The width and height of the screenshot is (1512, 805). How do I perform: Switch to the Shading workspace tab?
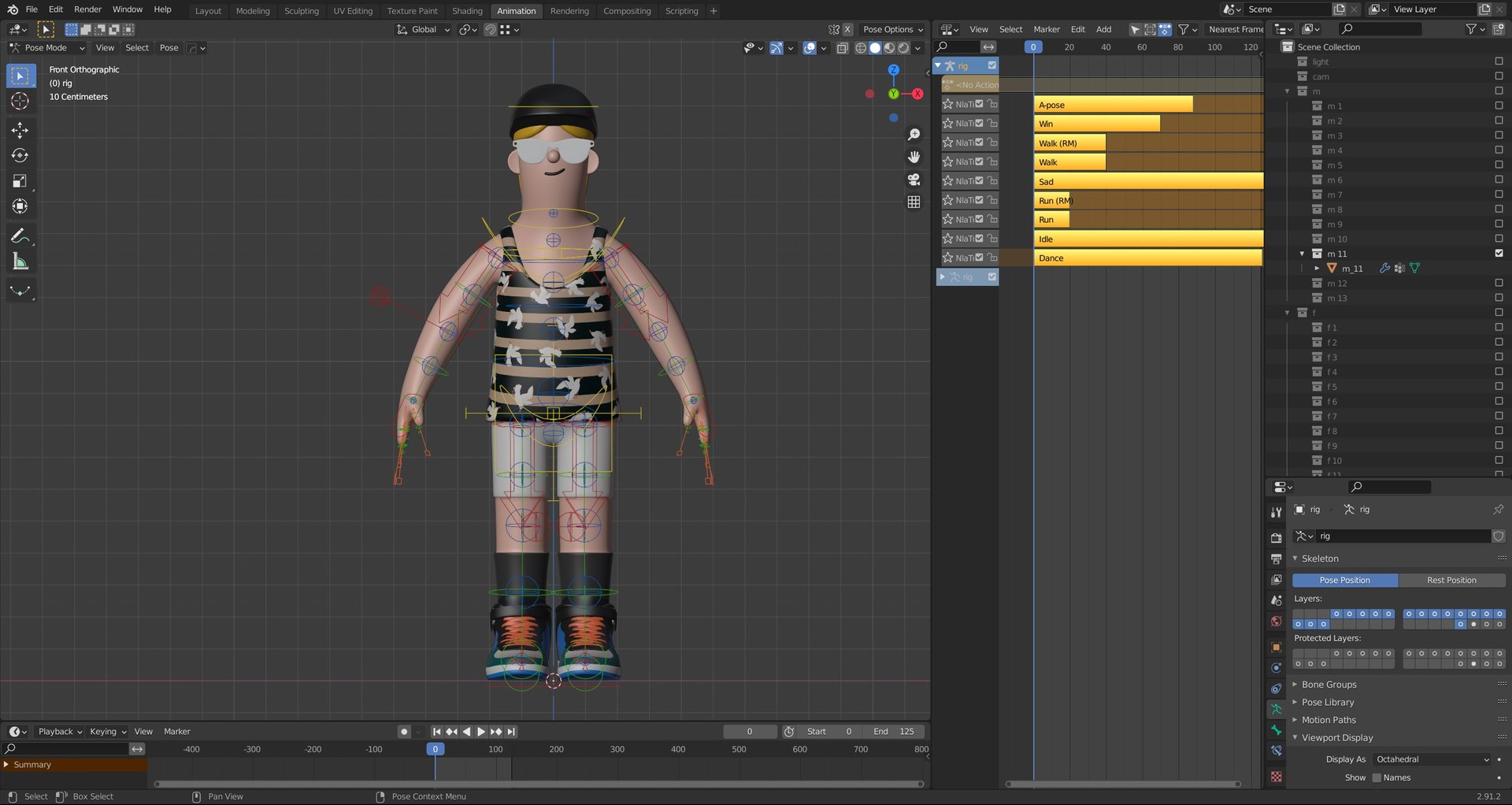pyautogui.click(x=467, y=11)
